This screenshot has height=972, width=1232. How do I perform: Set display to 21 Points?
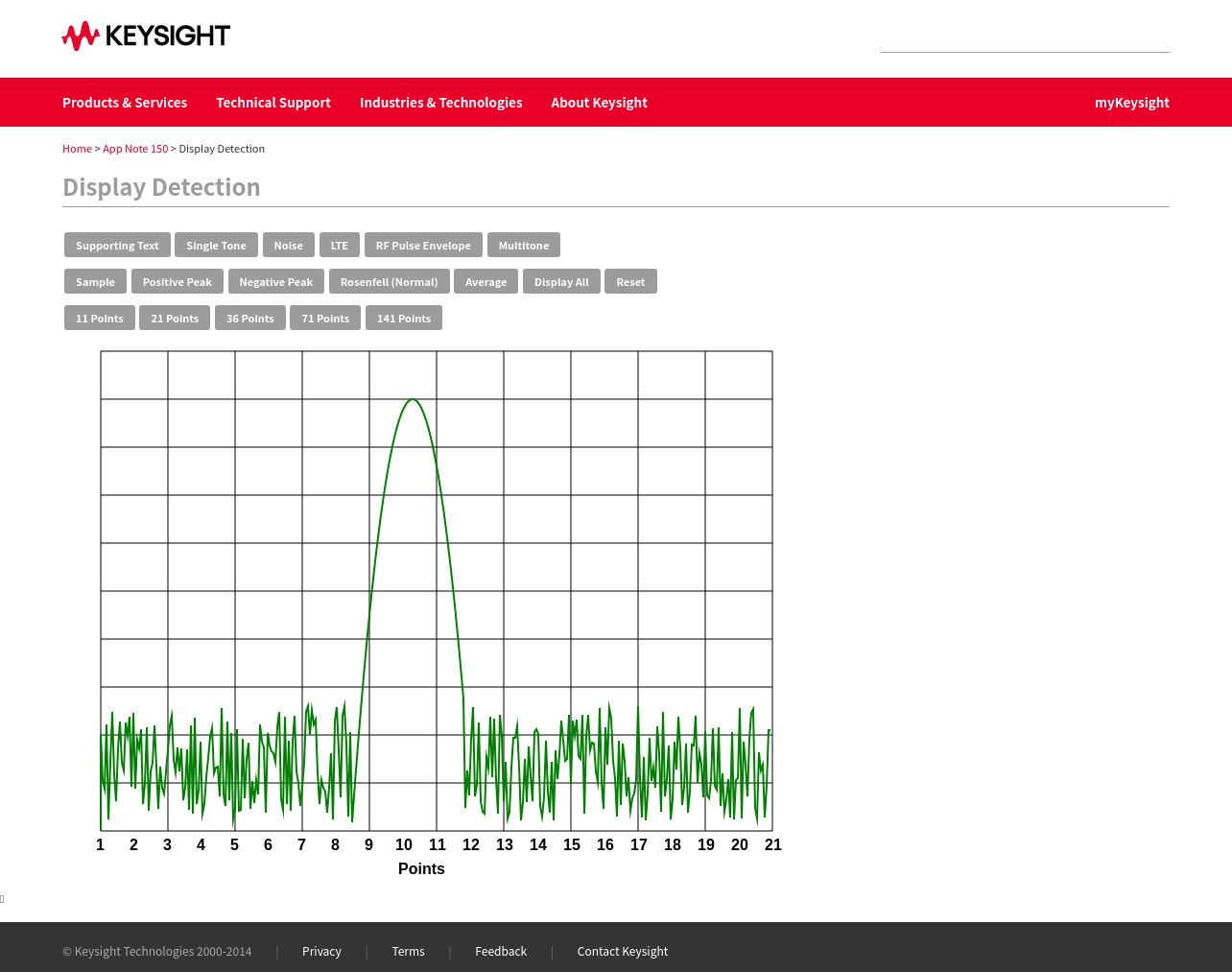click(175, 319)
